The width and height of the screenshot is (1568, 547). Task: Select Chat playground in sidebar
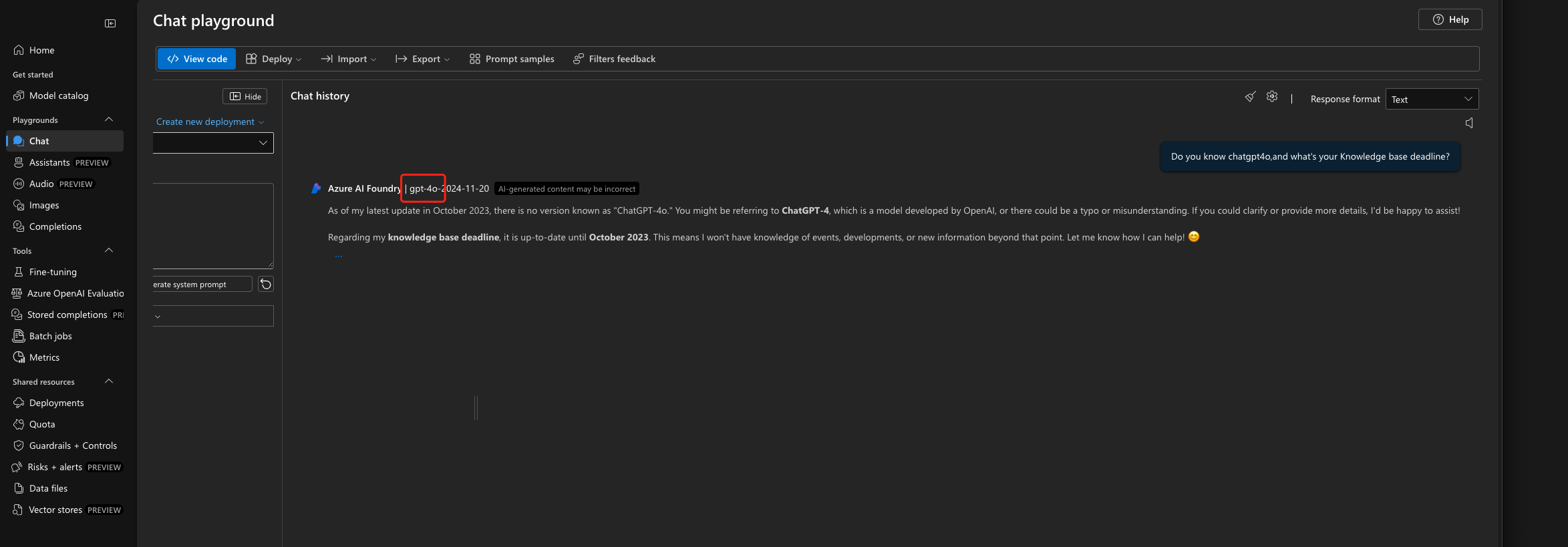(x=65, y=141)
